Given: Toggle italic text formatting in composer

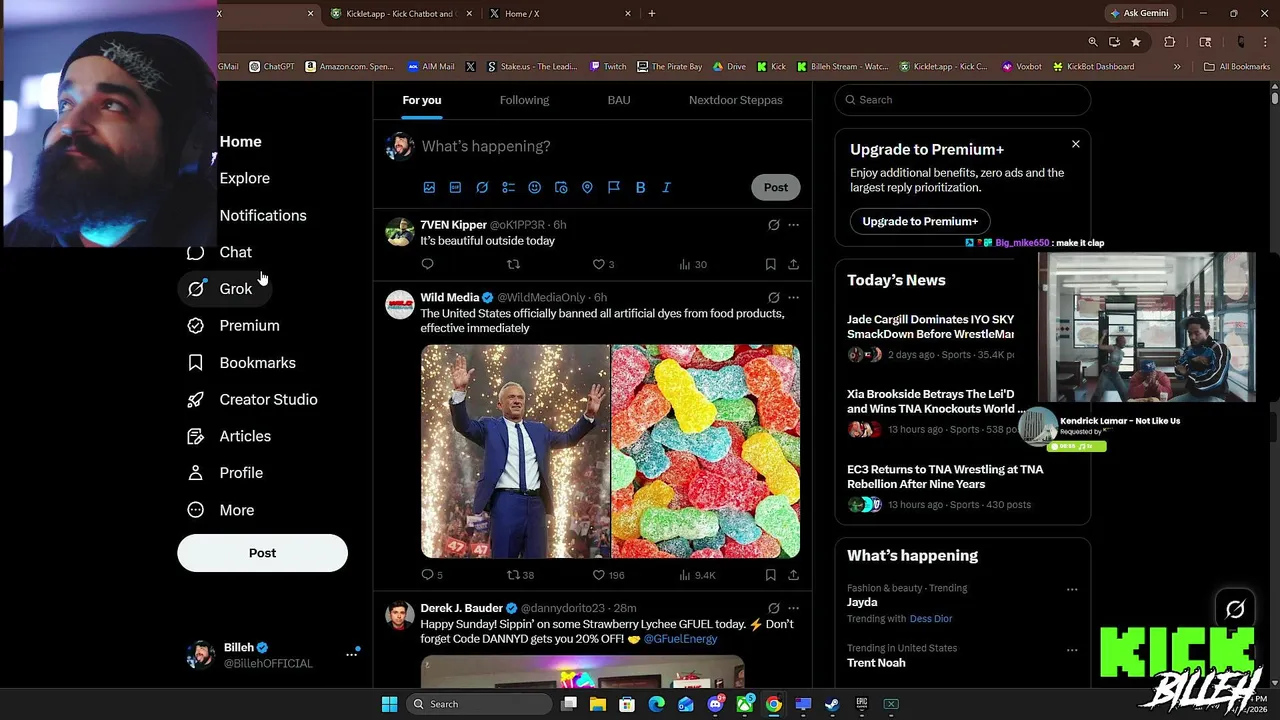Looking at the screenshot, I should (666, 187).
